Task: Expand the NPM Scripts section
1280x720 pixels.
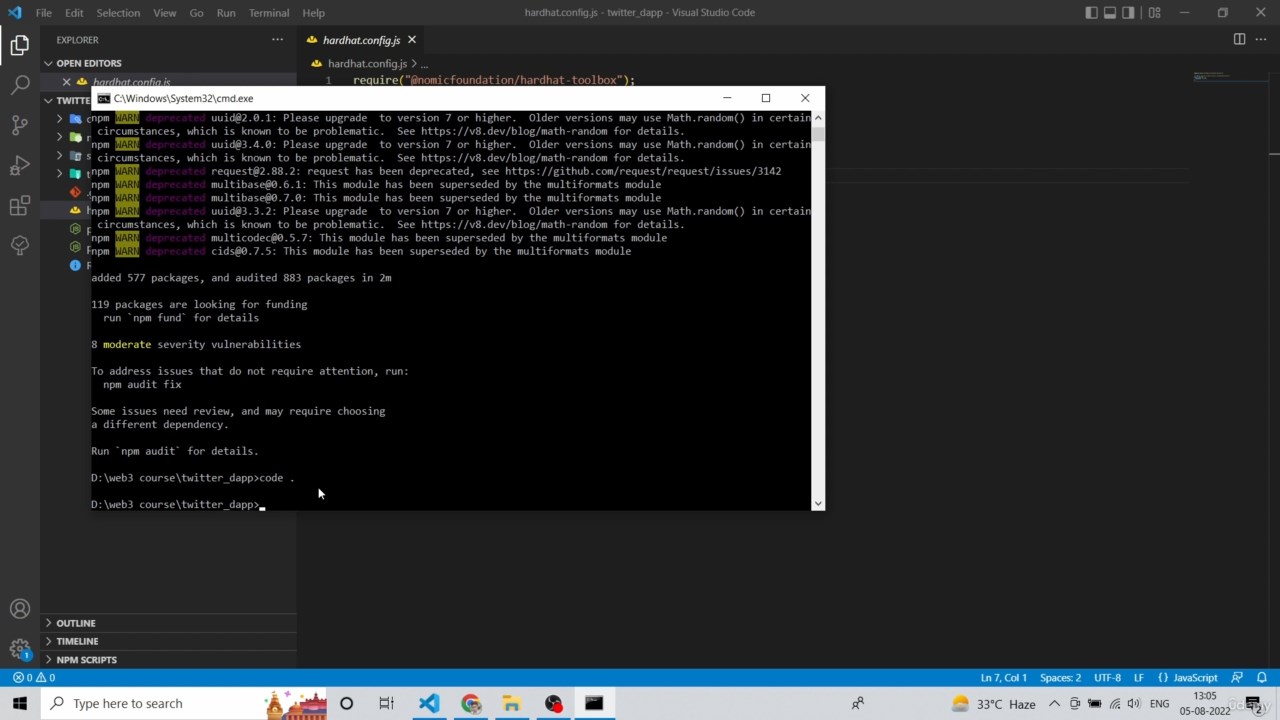Action: (x=168, y=660)
